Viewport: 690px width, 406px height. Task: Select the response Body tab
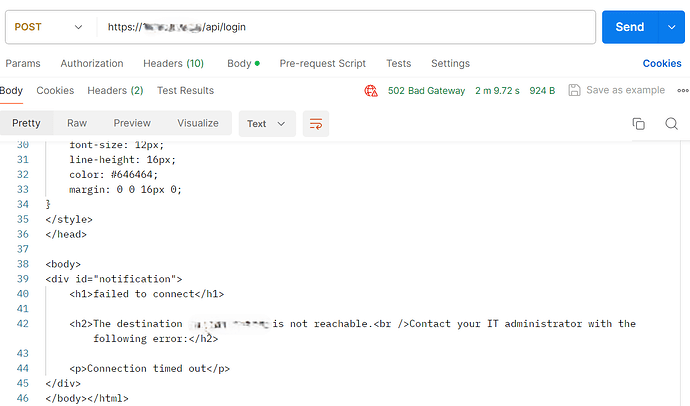11,91
